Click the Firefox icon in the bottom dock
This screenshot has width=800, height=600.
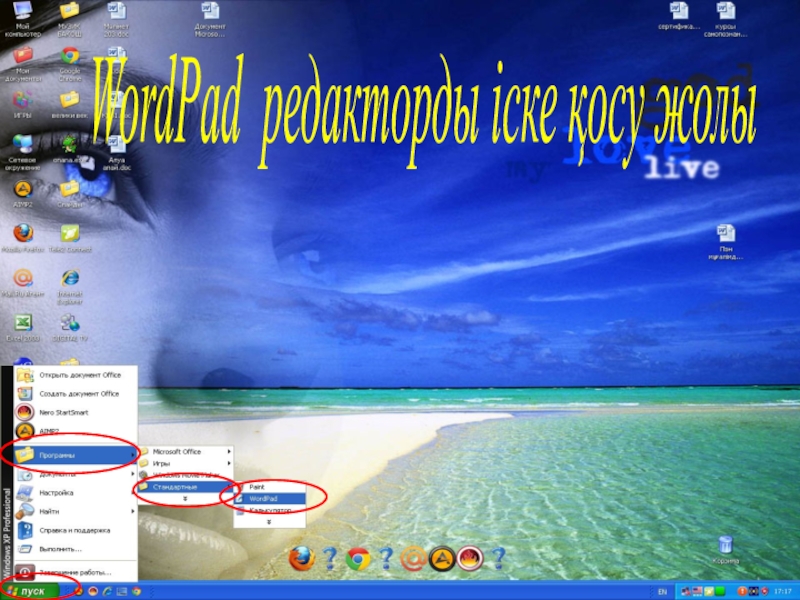[x=302, y=558]
